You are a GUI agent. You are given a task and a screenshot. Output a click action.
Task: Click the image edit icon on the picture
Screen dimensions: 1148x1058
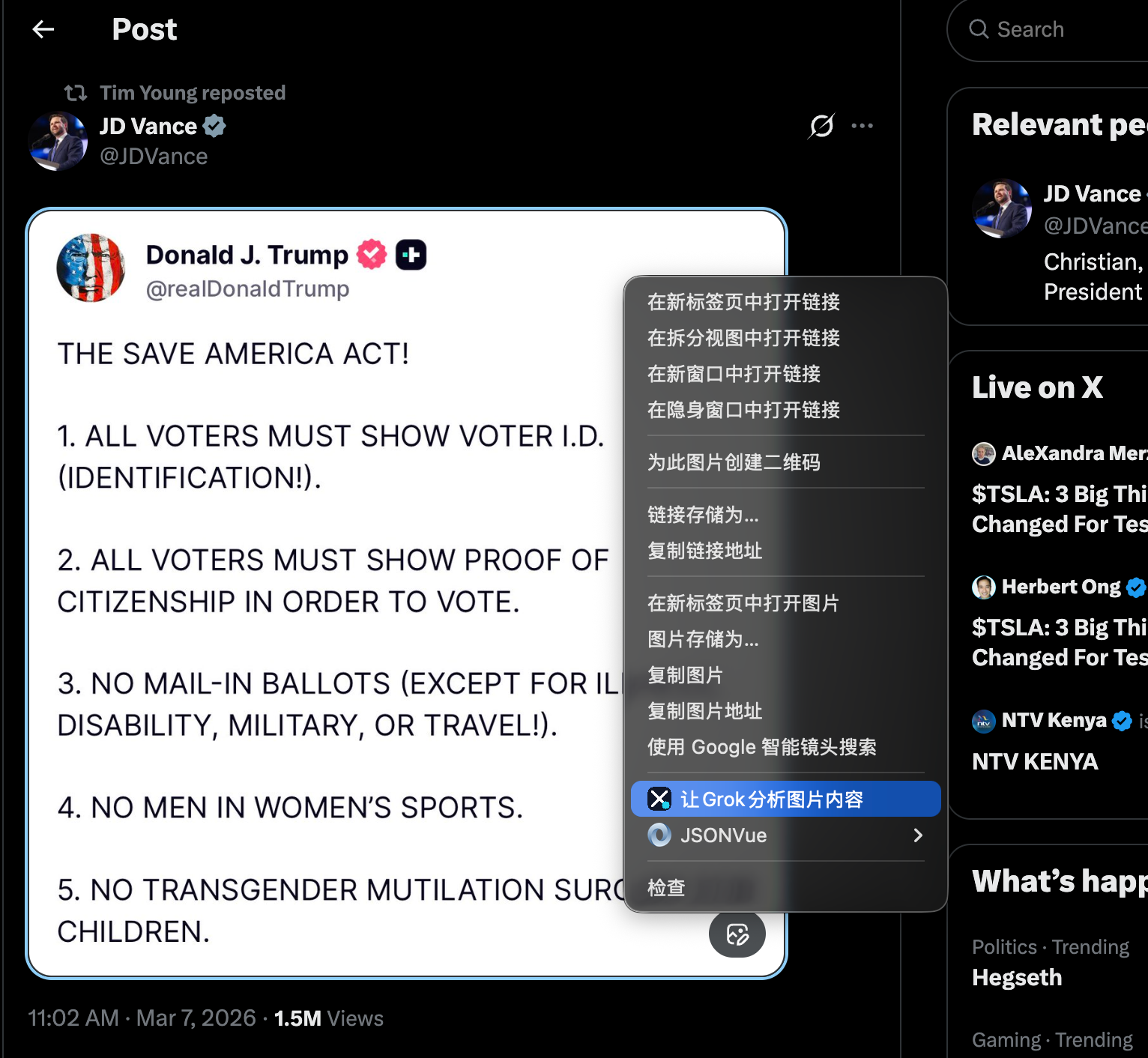(737, 934)
